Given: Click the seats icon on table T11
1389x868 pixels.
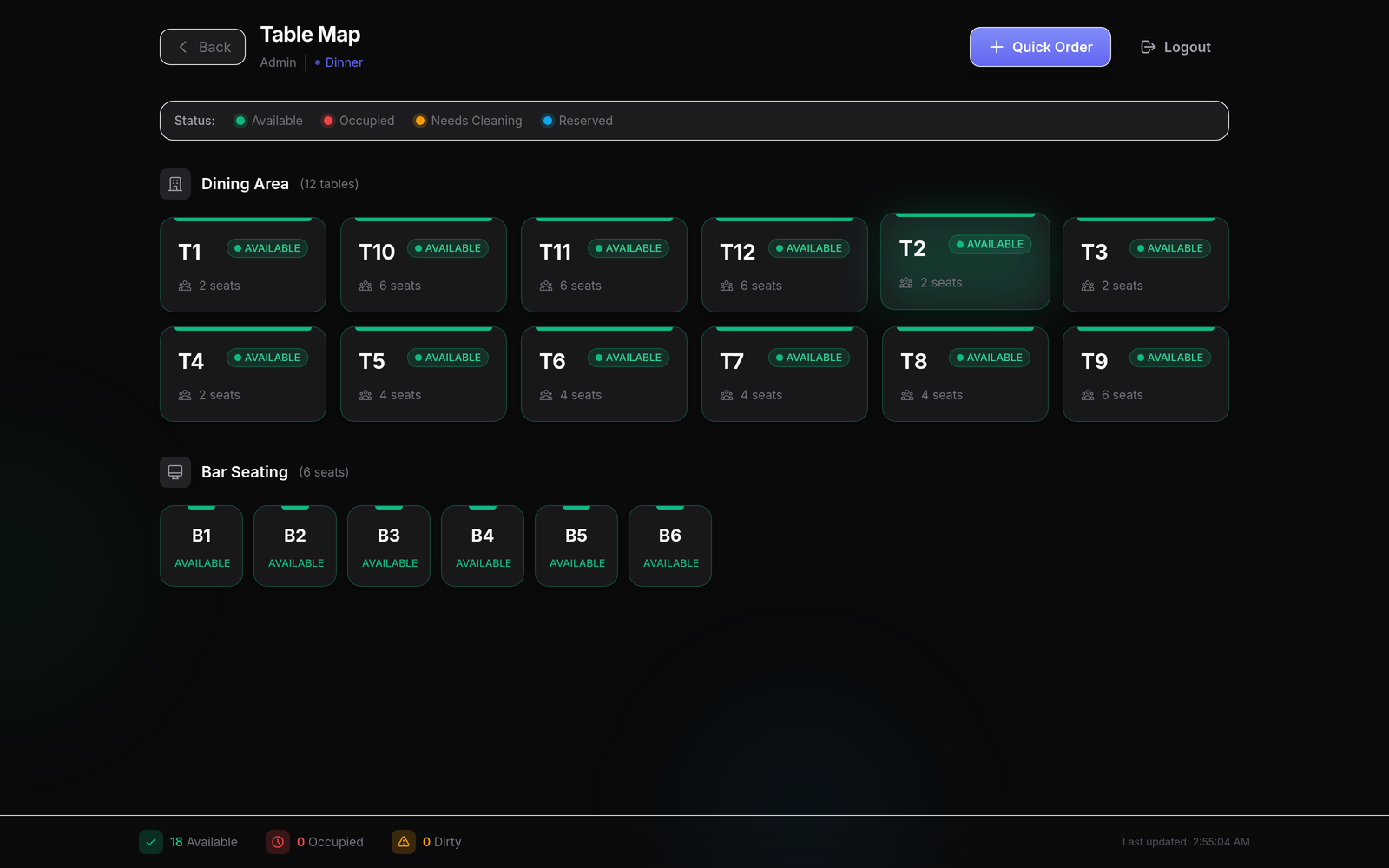Looking at the screenshot, I should pos(546,286).
